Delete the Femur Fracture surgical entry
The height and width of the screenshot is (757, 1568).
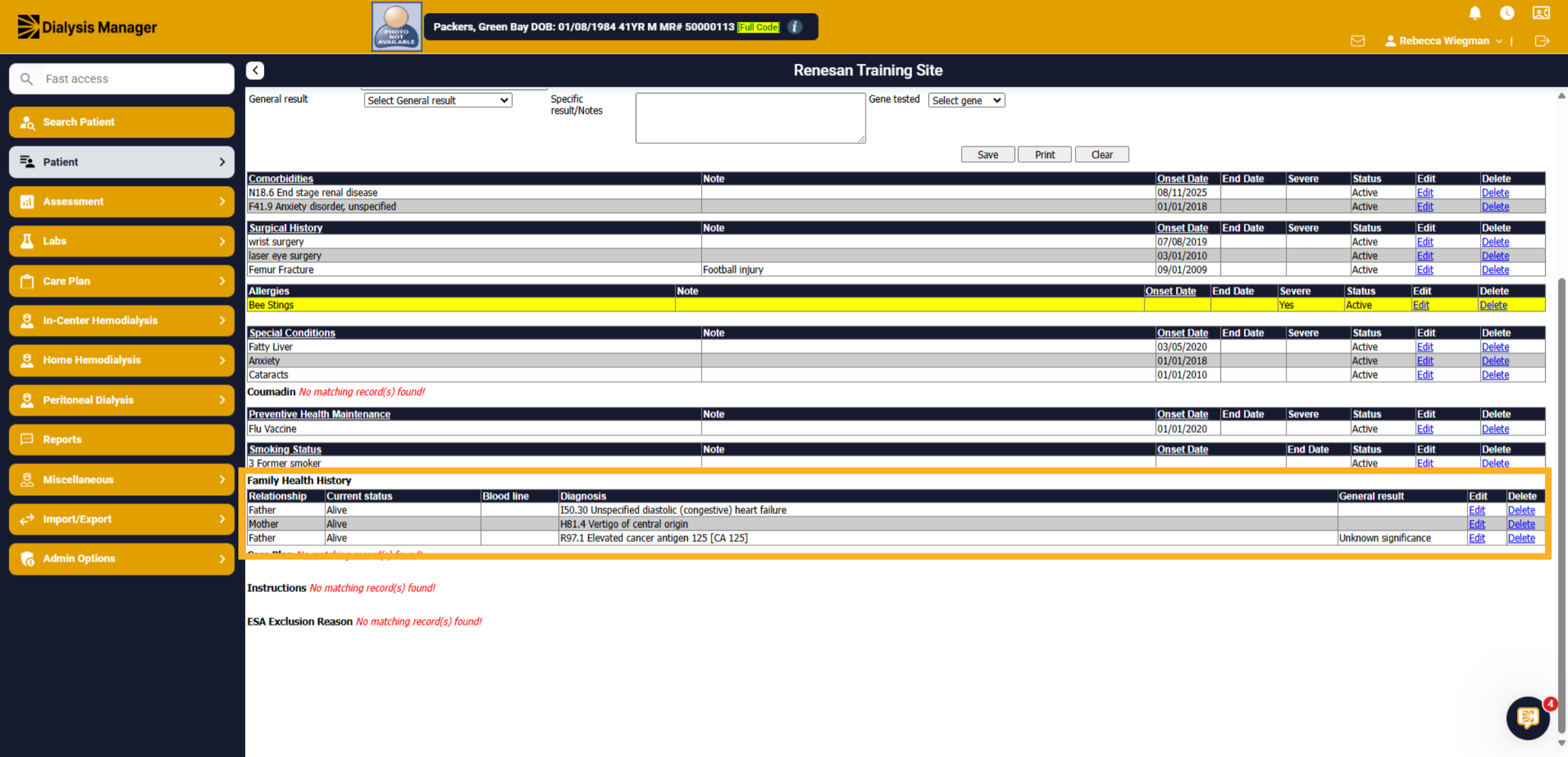[1495, 270]
